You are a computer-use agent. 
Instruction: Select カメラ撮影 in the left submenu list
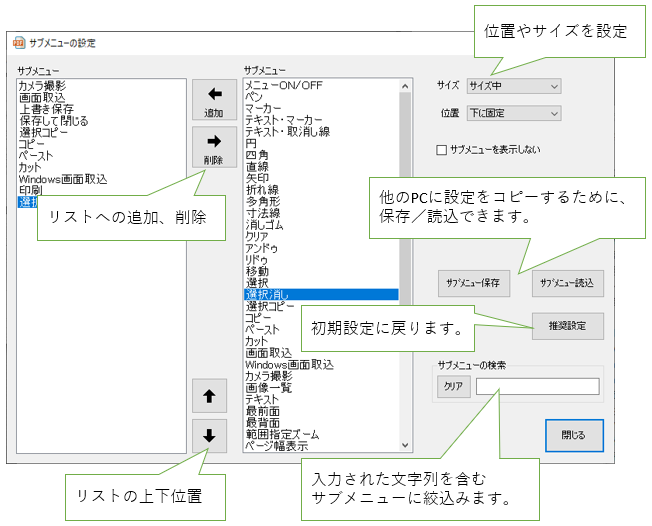[42, 87]
